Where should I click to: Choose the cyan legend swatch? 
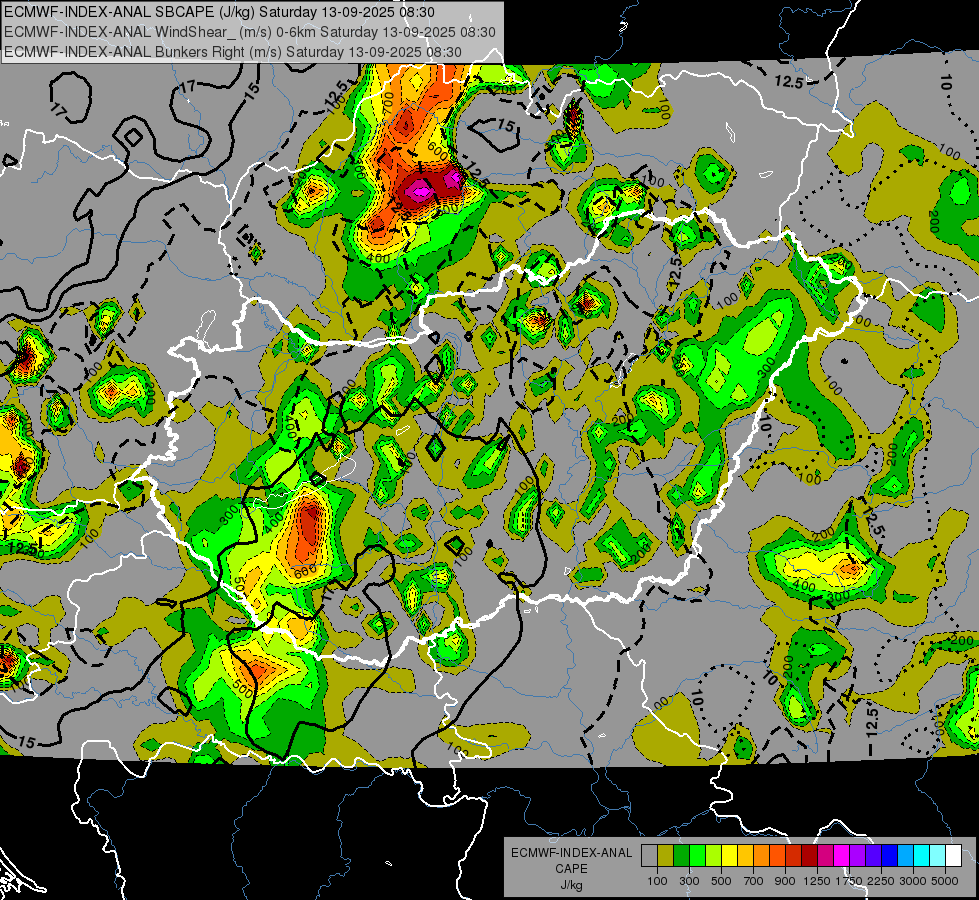click(x=922, y=856)
